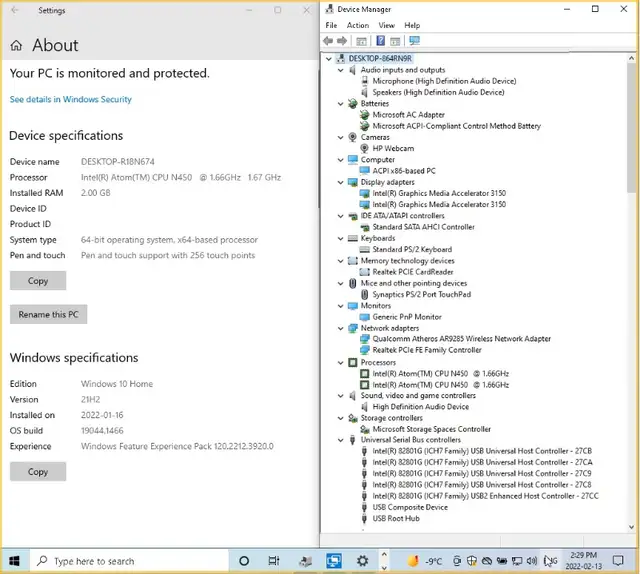Screen dimensions: 640x574
Task: Open the Help menu in Device Manager
Action: click(x=412, y=25)
